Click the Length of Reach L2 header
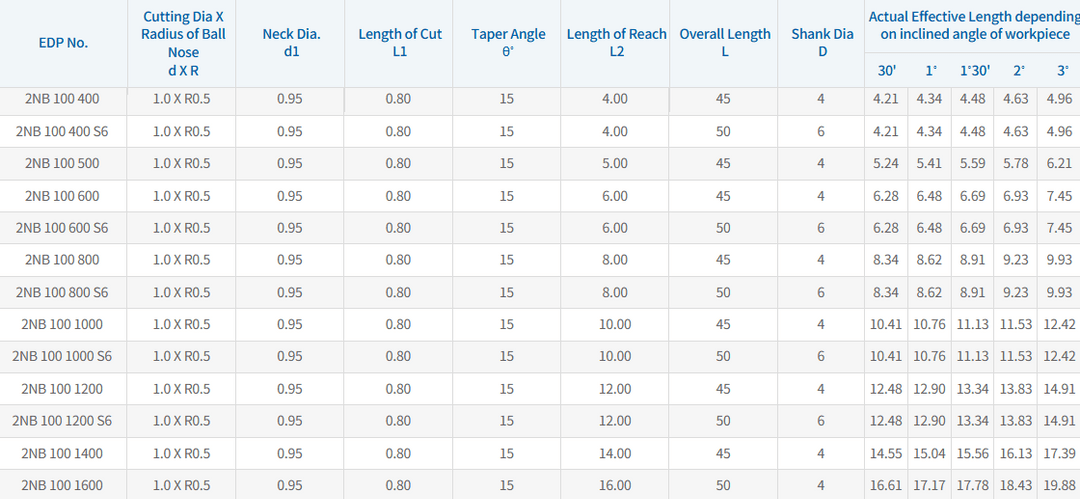1080x499 pixels. [x=616, y=43]
